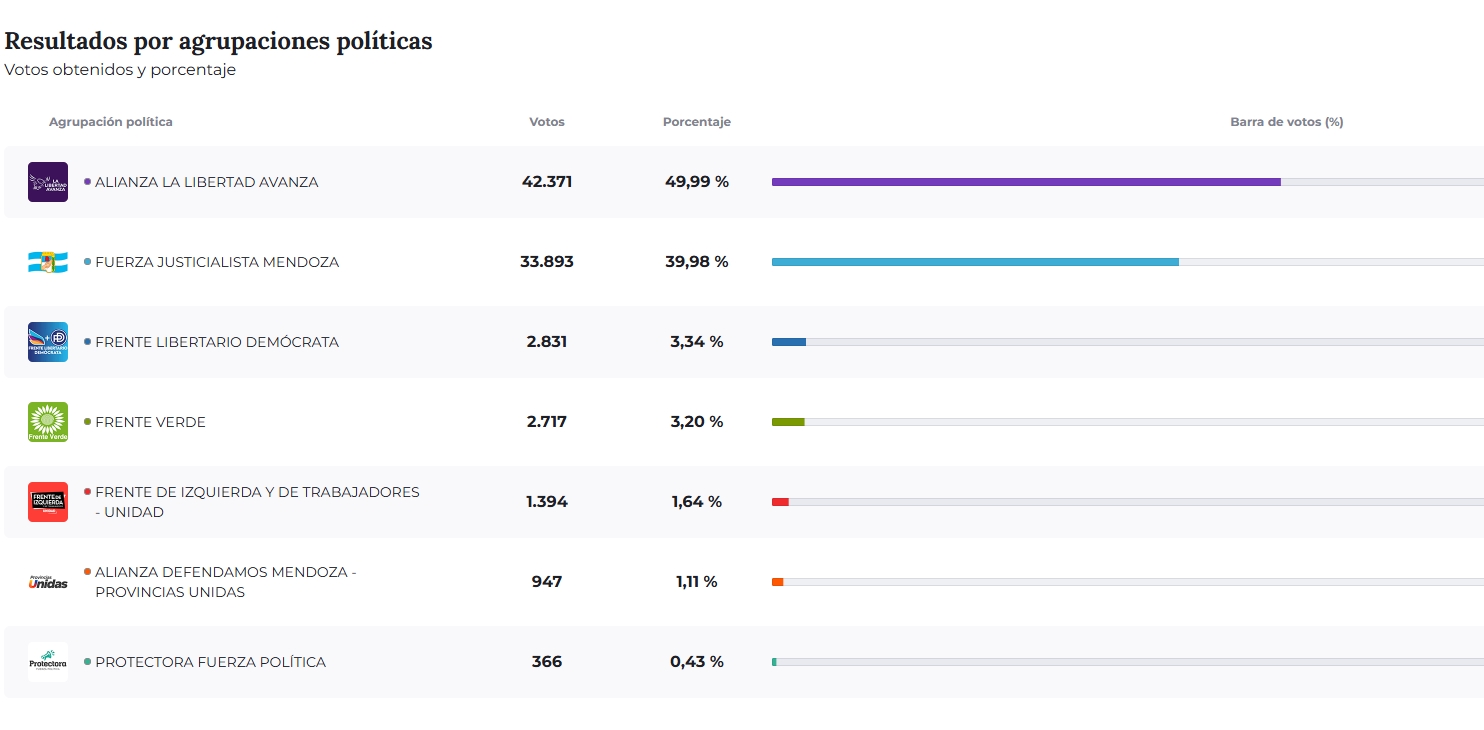Select the ALIANZA LA LIBERTAD AVANZA name

(207, 182)
